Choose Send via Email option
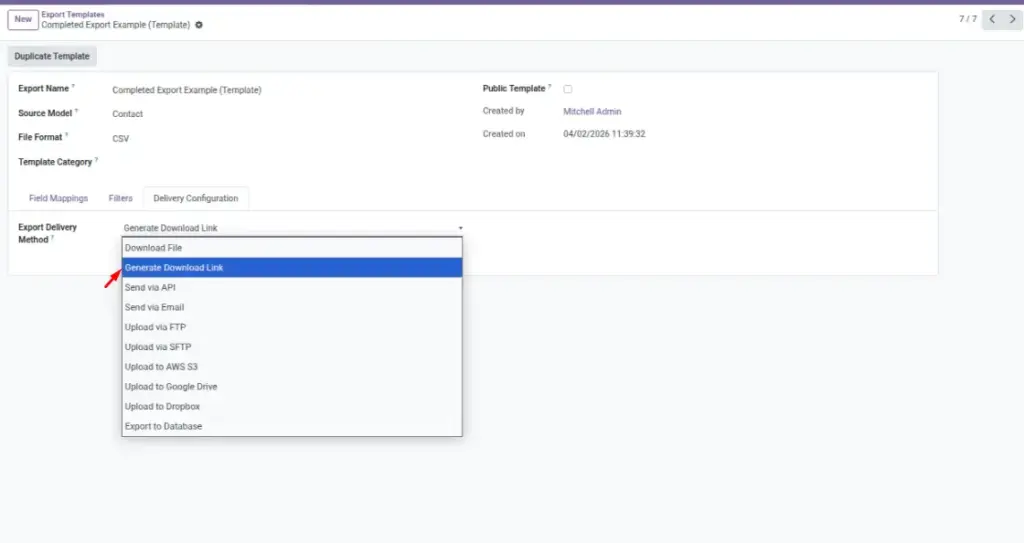 pyautogui.click(x=292, y=307)
